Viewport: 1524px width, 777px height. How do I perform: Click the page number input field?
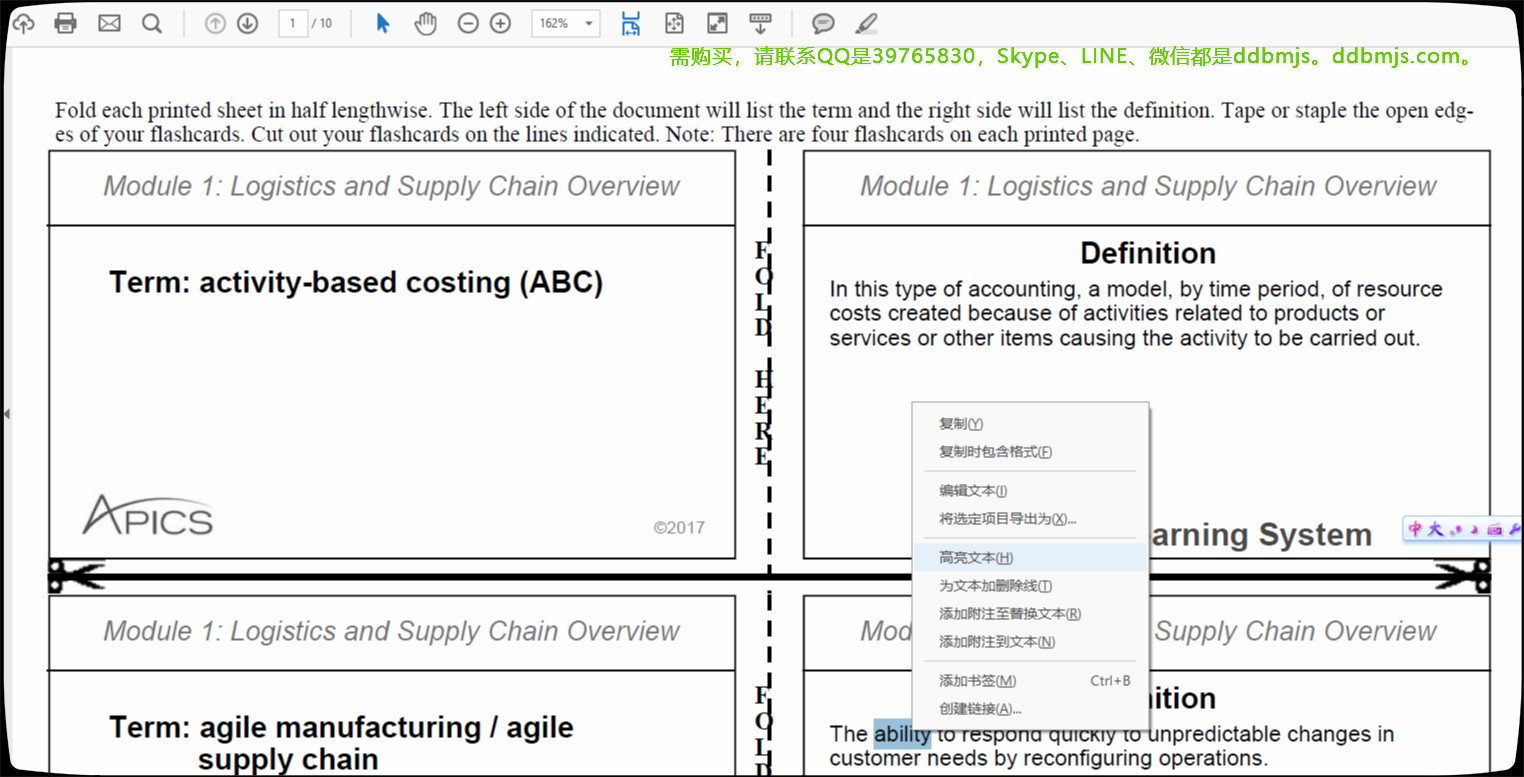(x=293, y=23)
